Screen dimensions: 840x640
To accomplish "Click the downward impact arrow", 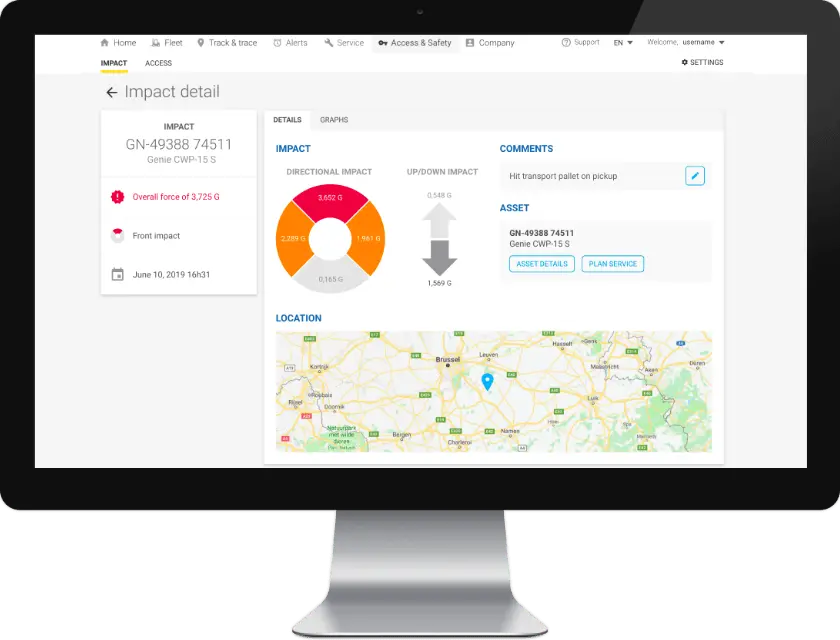I will (x=439, y=258).
